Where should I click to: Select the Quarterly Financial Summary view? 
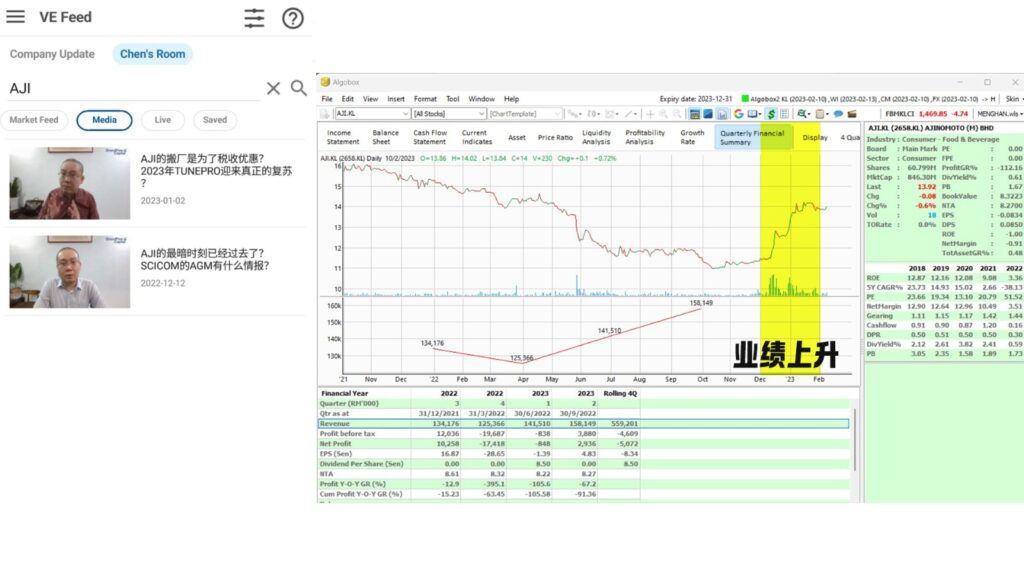click(752, 137)
